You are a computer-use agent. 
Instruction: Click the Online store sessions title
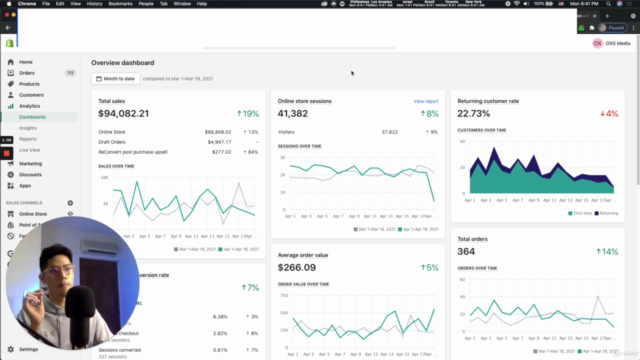(x=304, y=101)
